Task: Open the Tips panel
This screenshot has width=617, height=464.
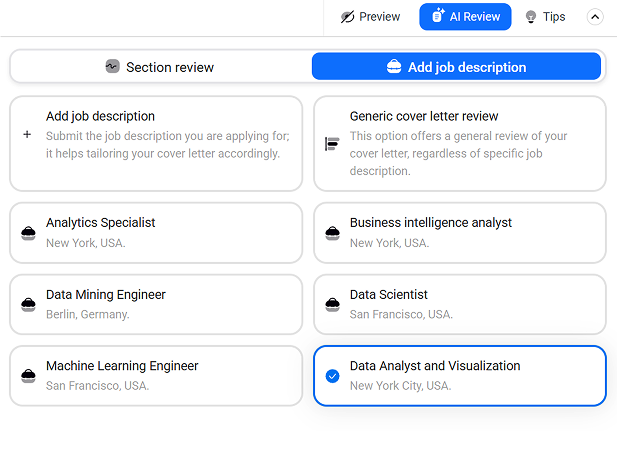Action: (x=546, y=17)
